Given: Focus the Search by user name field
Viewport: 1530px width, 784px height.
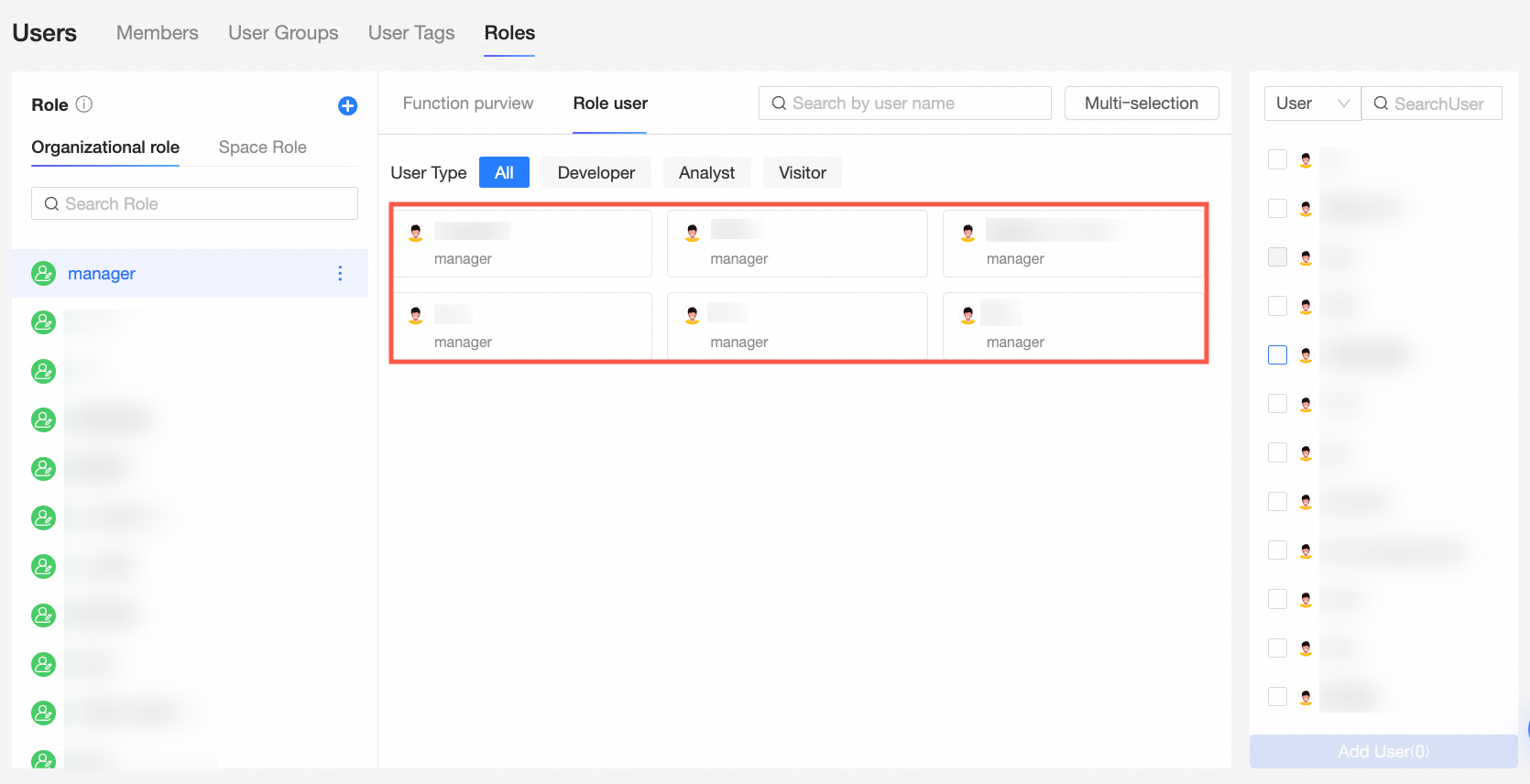Looking at the screenshot, I should click(x=905, y=103).
